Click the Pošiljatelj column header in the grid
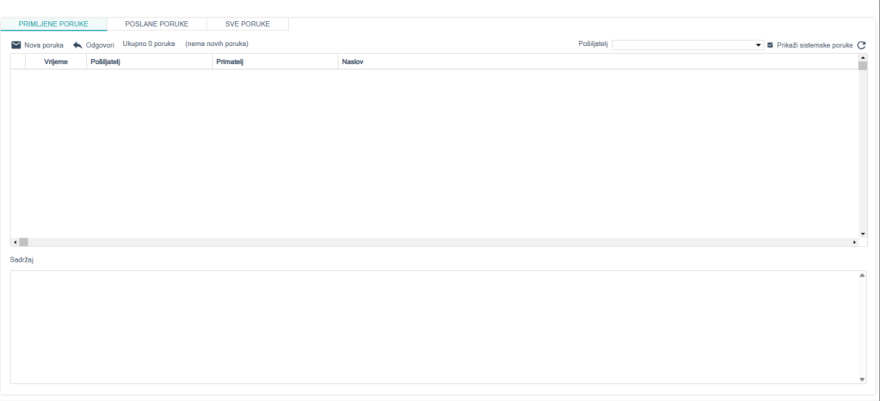The width and height of the screenshot is (880, 401). click(105, 62)
